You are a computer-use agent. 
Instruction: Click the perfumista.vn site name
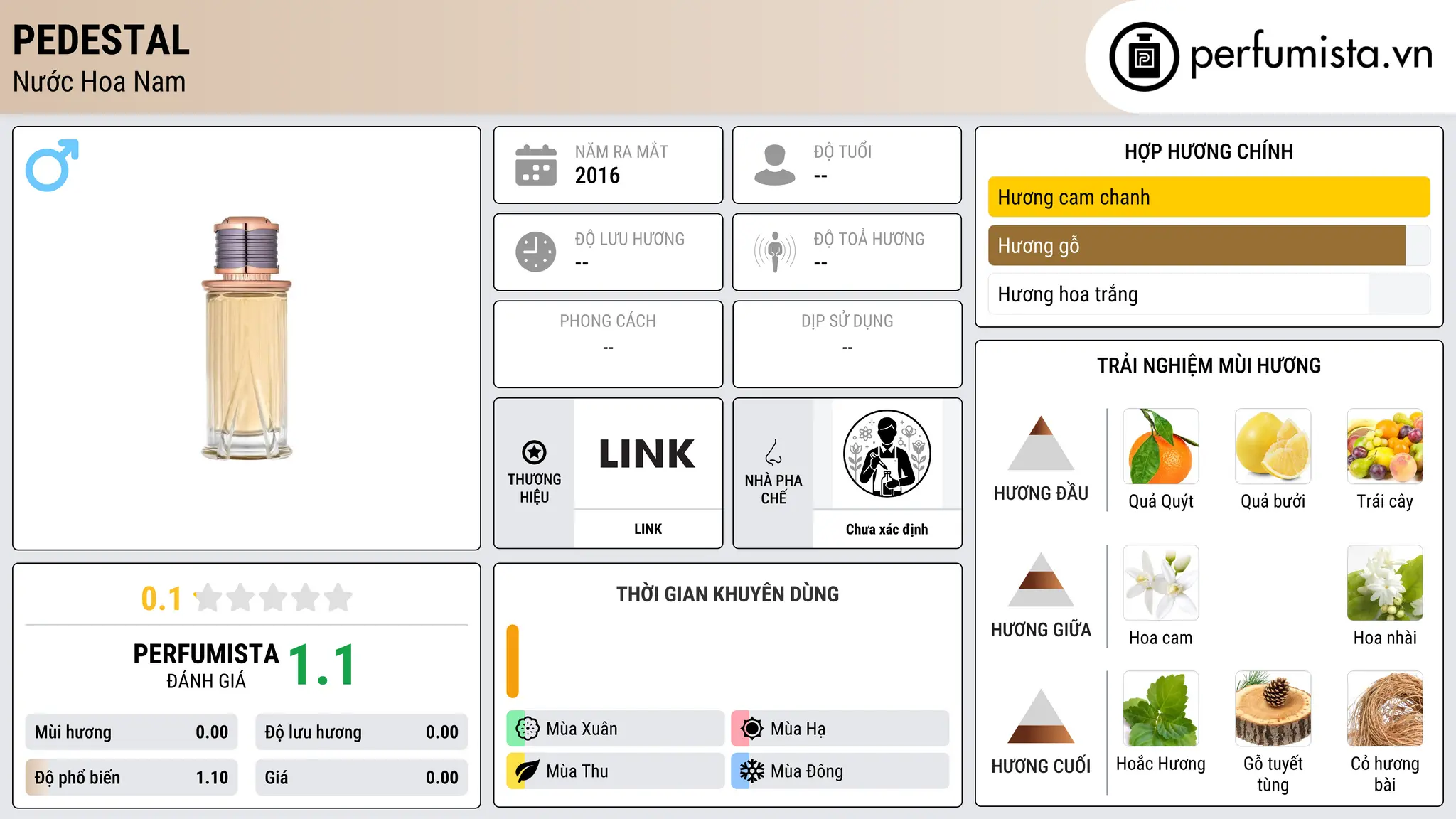[x=1312, y=53]
